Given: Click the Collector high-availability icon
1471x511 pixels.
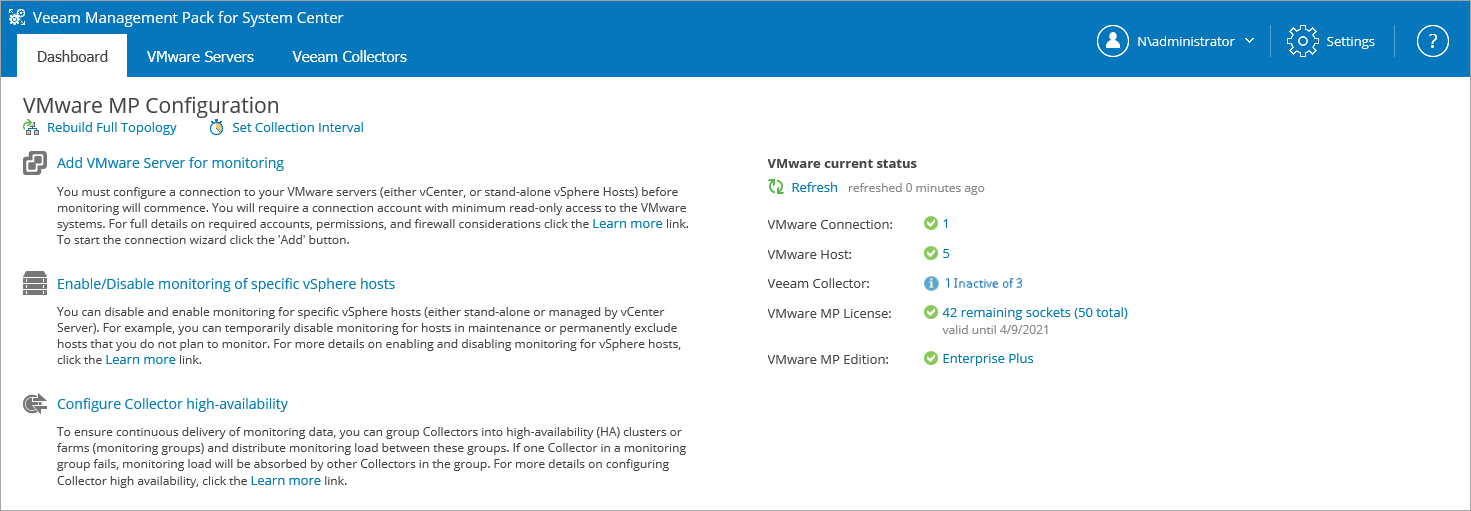Looking at the screenshot, I should [x=35, y=405].
